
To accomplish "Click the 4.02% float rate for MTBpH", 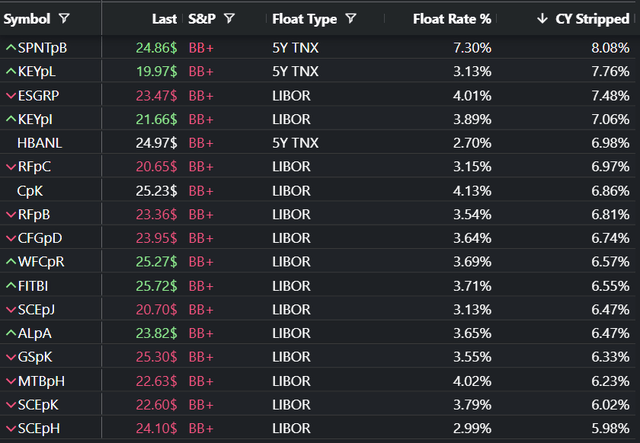I will point(472,381).
